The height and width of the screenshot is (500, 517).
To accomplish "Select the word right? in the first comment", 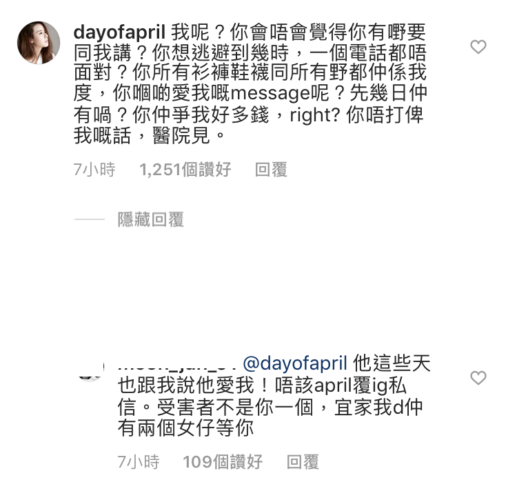I will tap(315, 115).
